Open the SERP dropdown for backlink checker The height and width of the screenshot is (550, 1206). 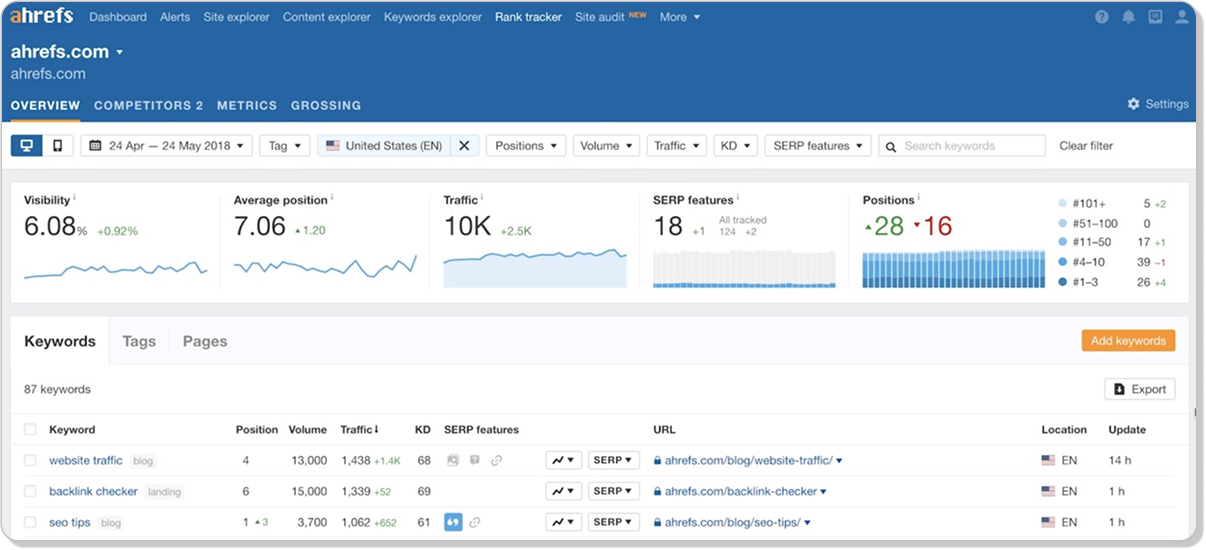click(x=614, y=492)
